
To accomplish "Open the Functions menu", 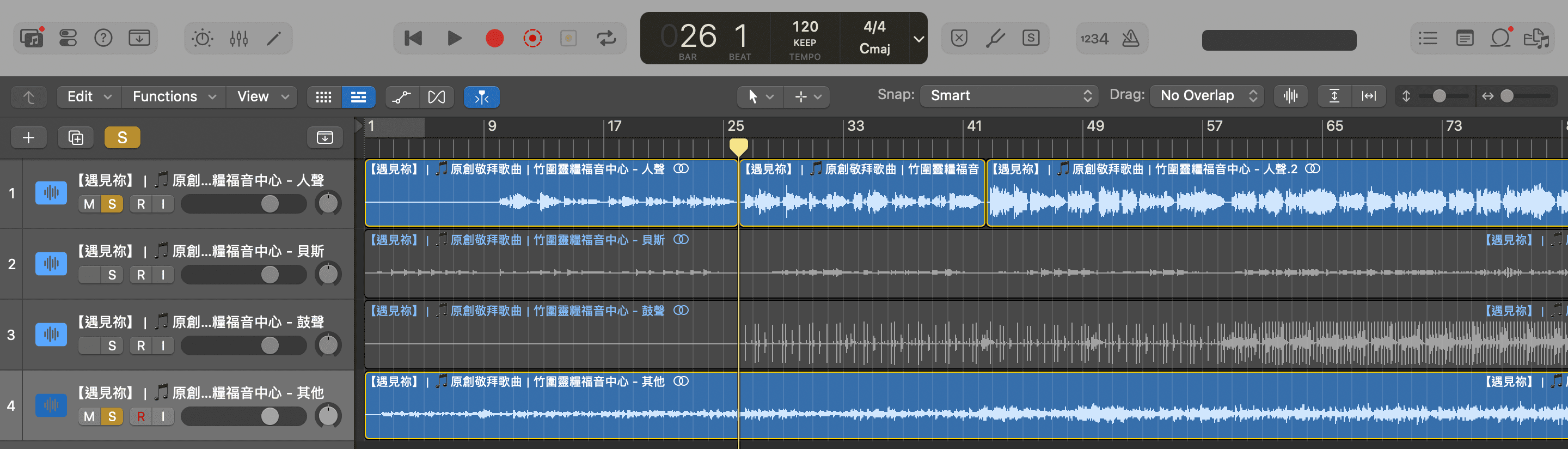I will [x=174, y=96].
